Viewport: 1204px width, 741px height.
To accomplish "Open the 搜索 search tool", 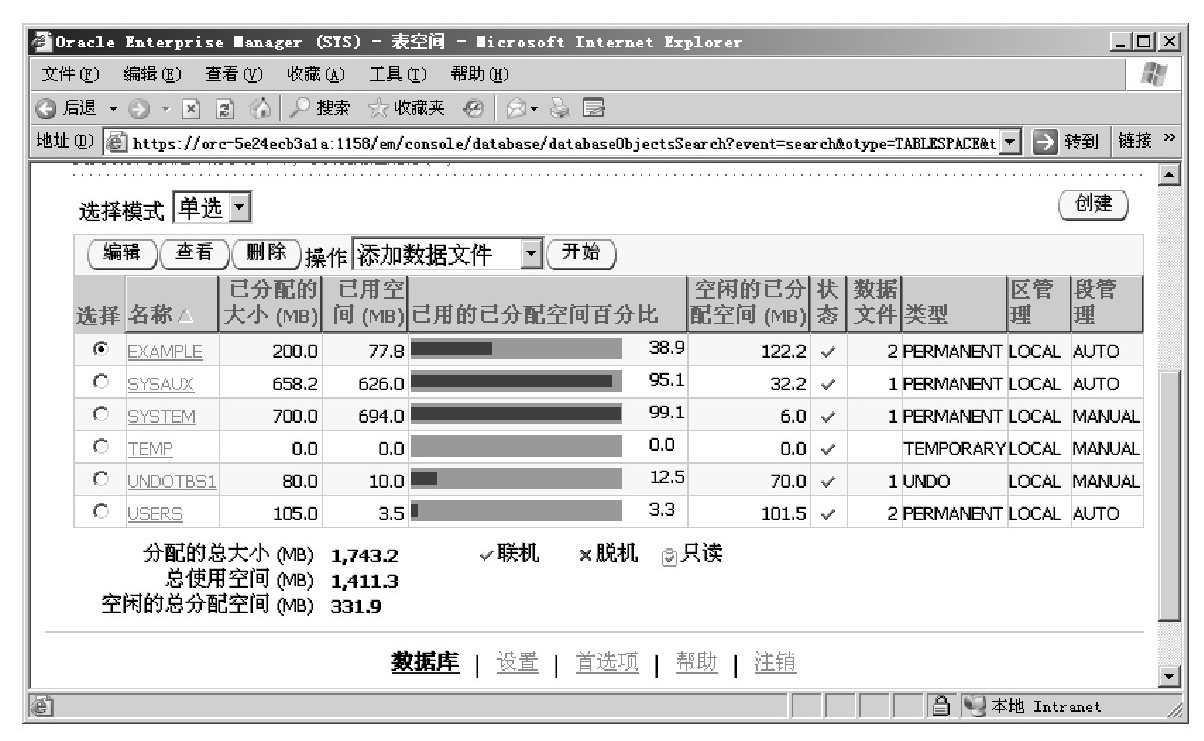I will coord(318,106).
